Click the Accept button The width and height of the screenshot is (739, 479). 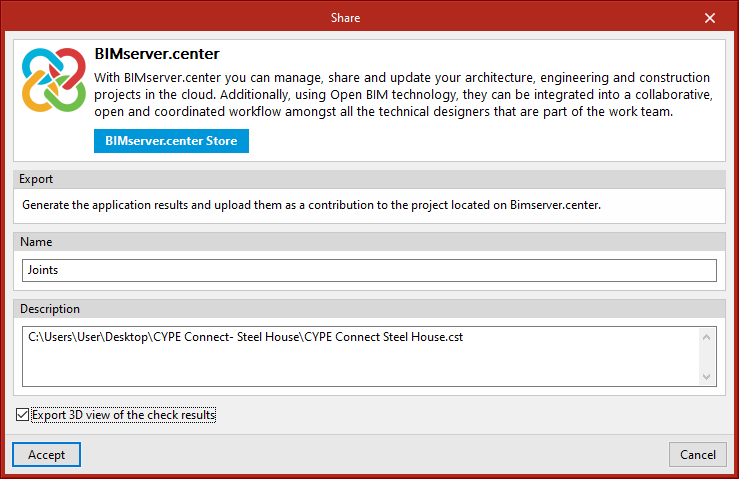coord(46,454)
